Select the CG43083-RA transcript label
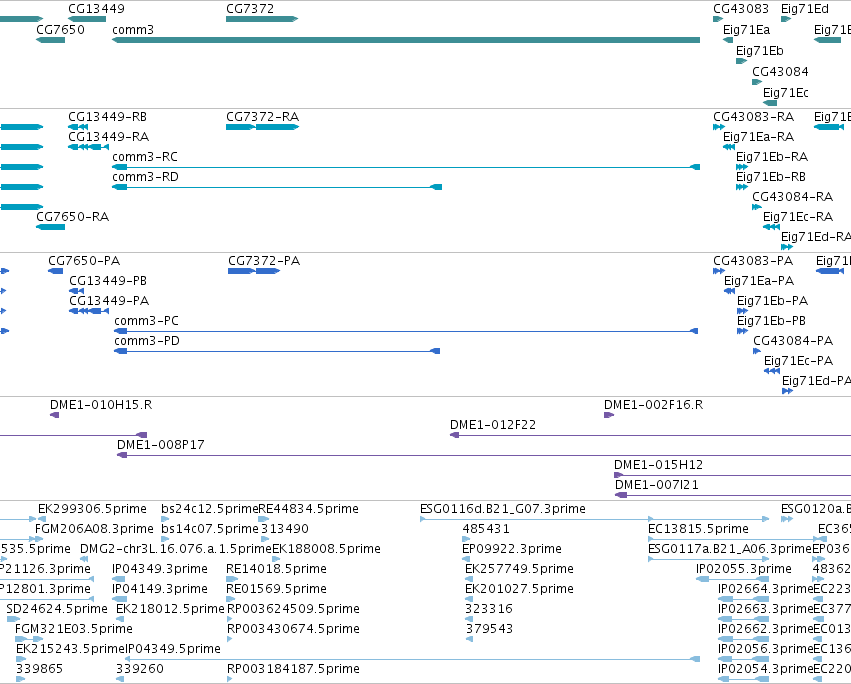 (x=753, y=117)
